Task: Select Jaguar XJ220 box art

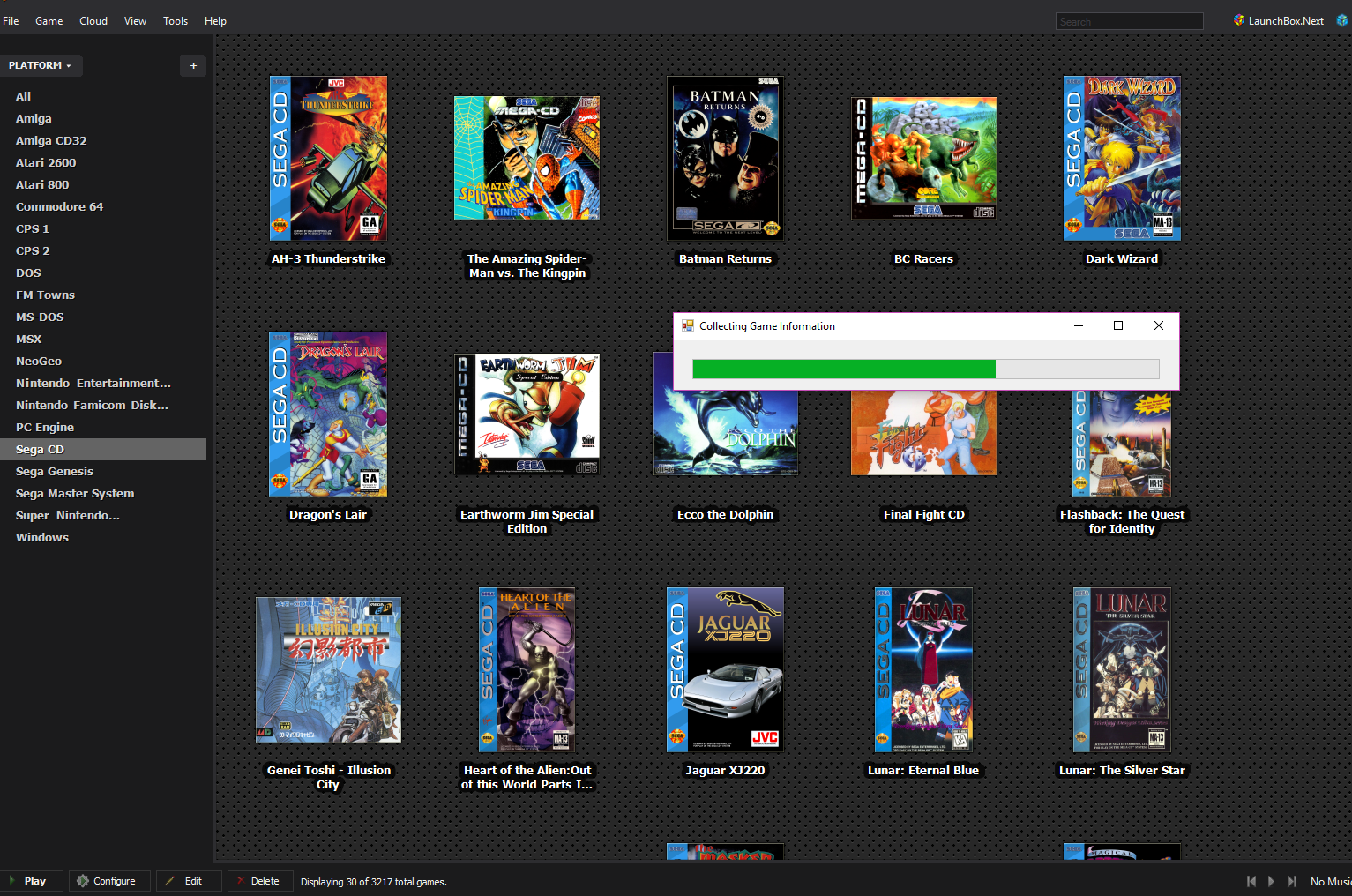Action: [x=725, y=669]
